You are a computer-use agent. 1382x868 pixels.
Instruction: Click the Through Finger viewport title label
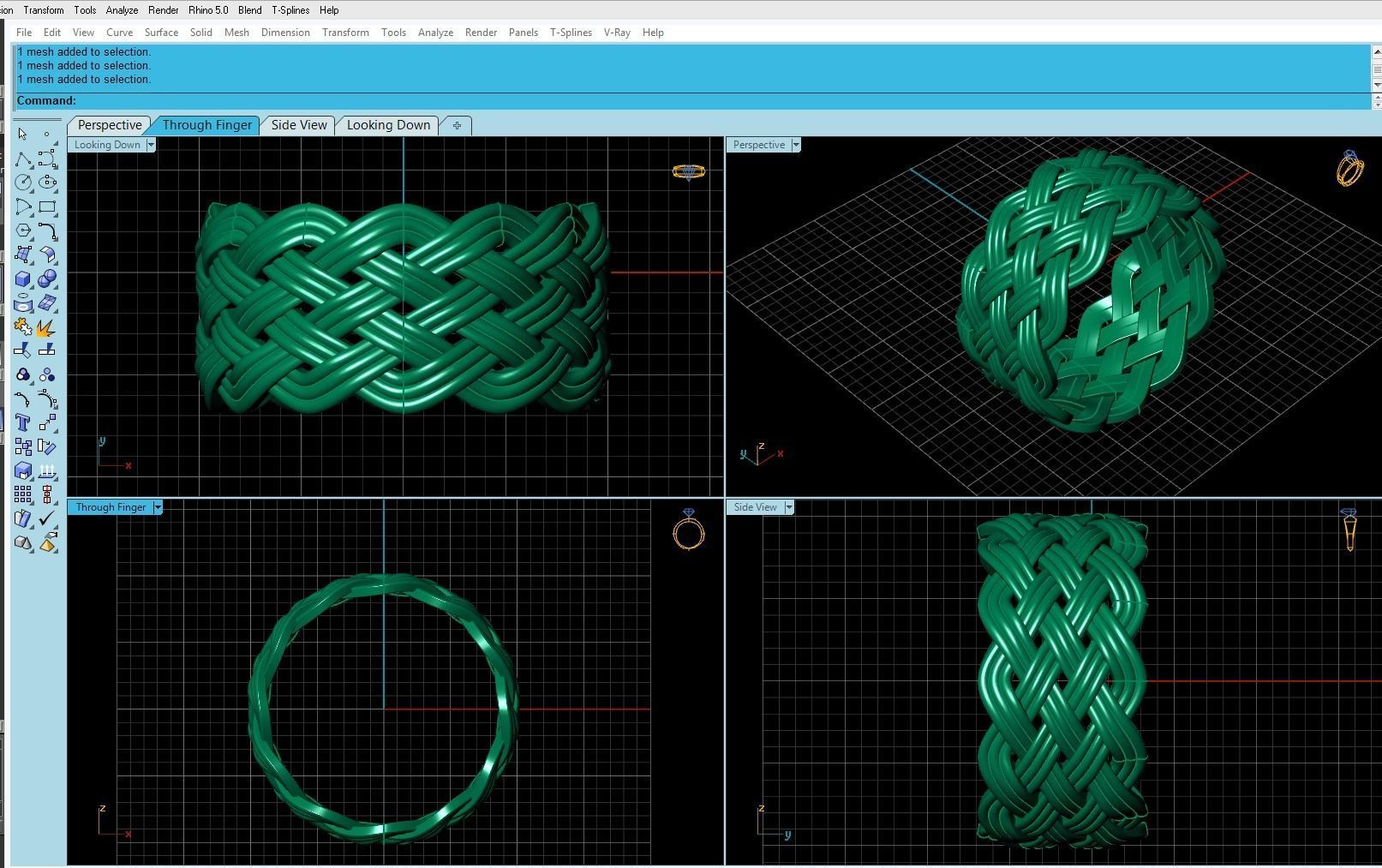(x=111, y=507)
